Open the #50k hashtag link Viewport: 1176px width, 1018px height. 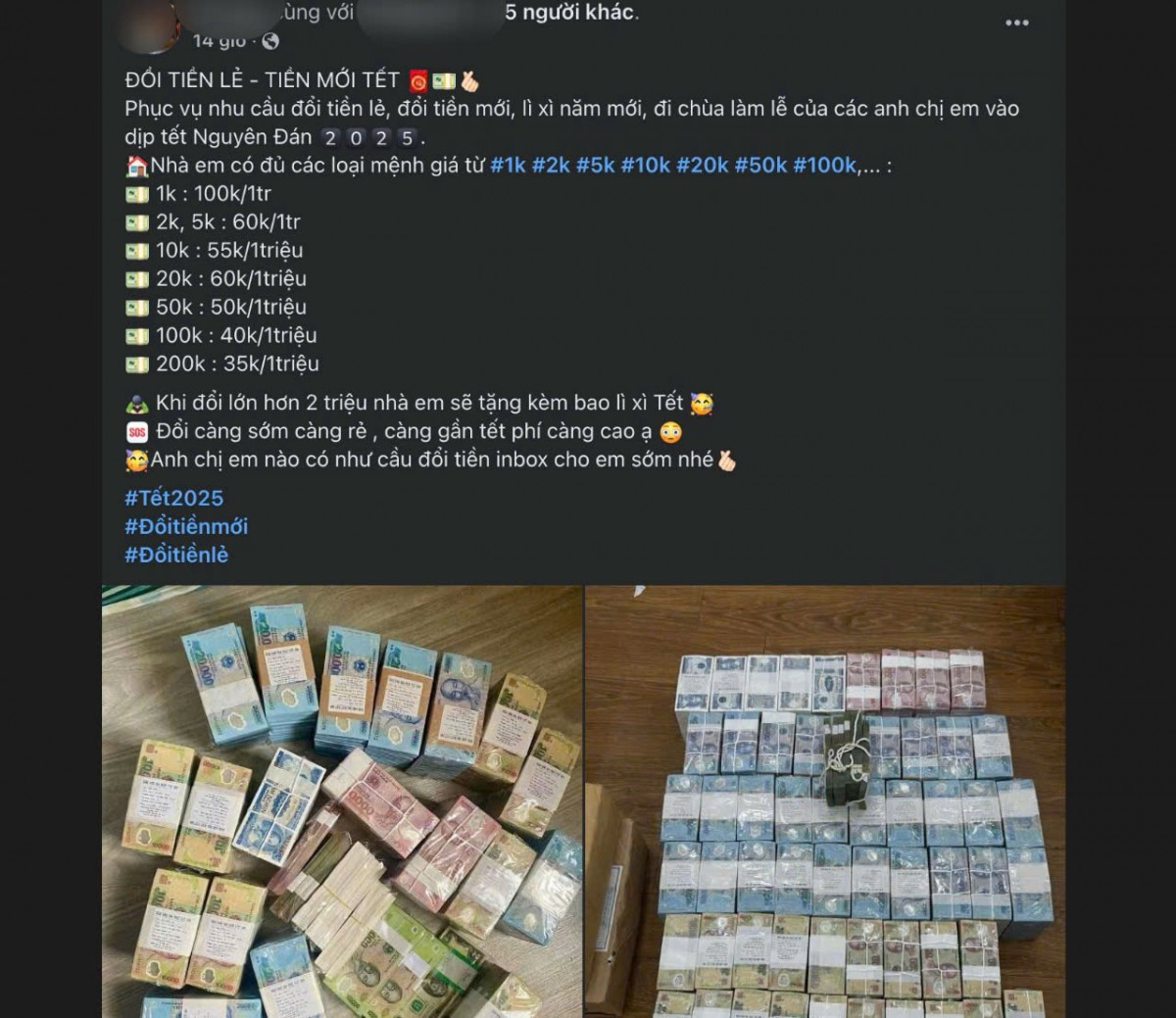[x=761, y=166]
